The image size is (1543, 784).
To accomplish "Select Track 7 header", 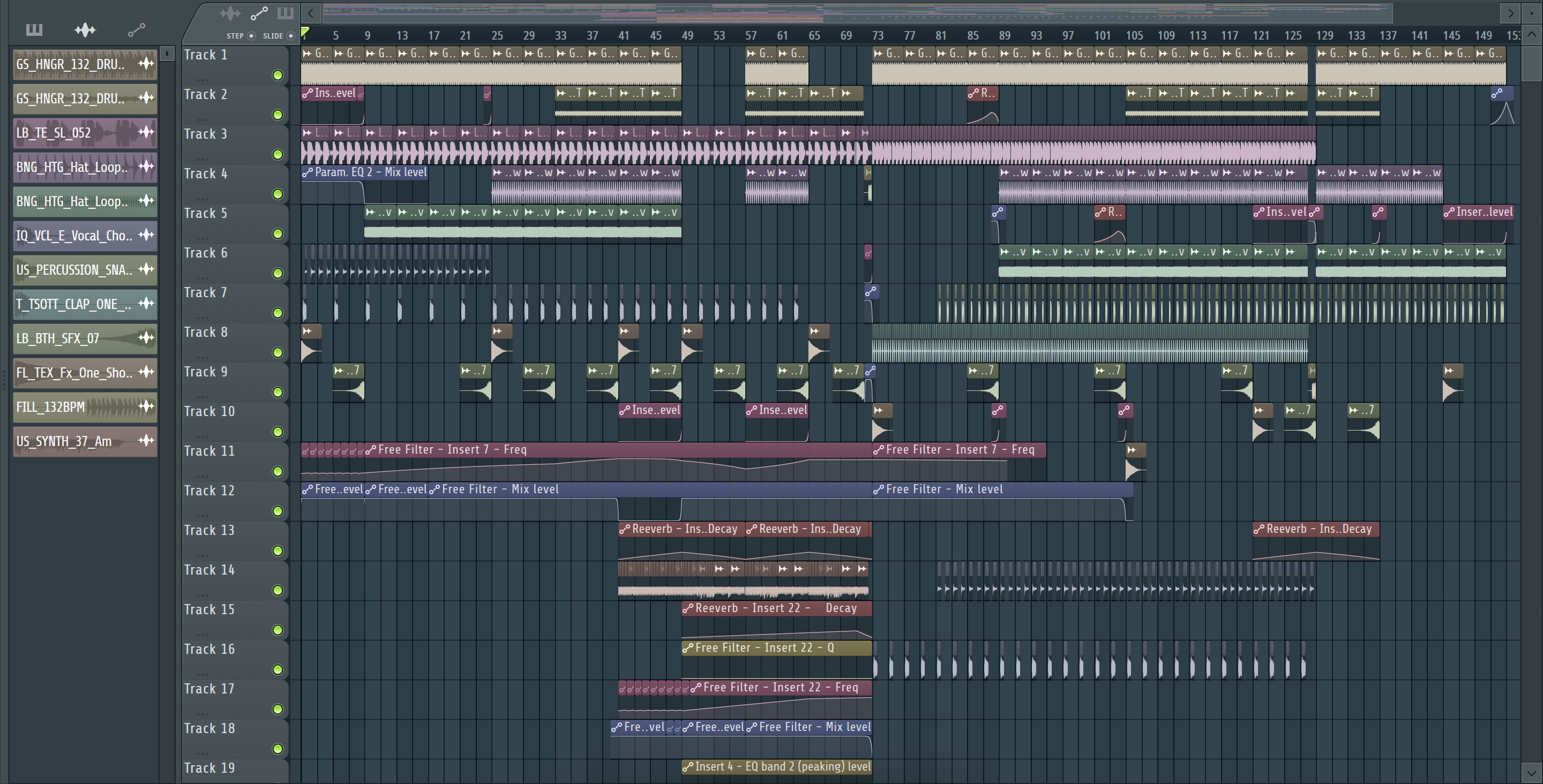I will 234,303.
